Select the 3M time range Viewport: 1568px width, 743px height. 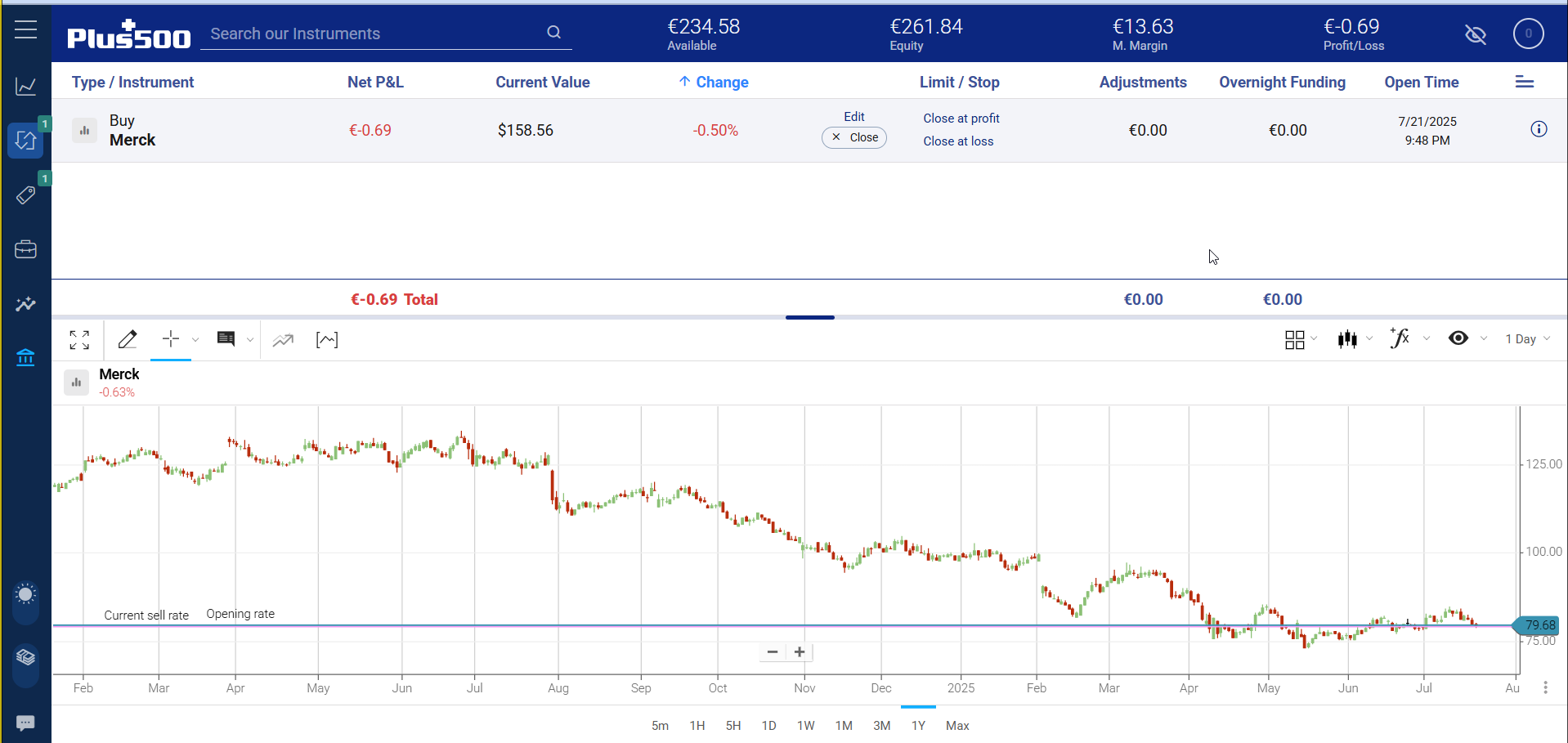click(881, 726)
